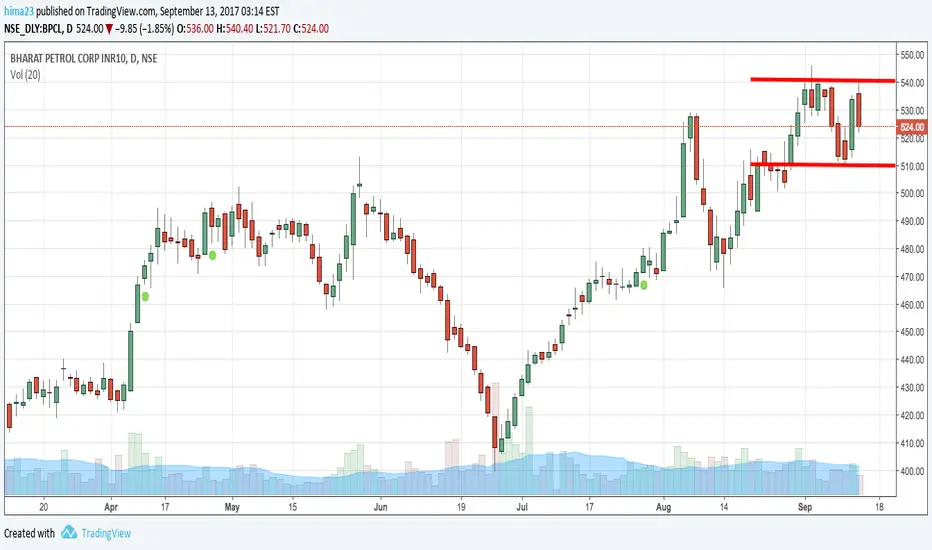Click the 530.00 price axis label

(x=912, y=111)
